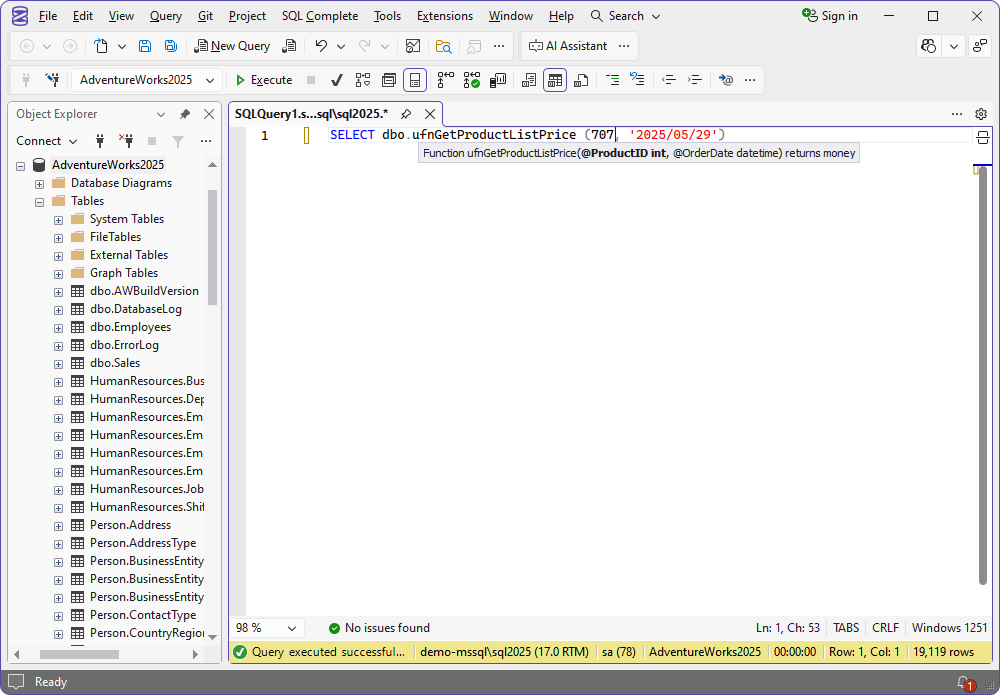Click the Undo icon on the toolbar
The image size is (1000, 695).
[x=319, y=46]
